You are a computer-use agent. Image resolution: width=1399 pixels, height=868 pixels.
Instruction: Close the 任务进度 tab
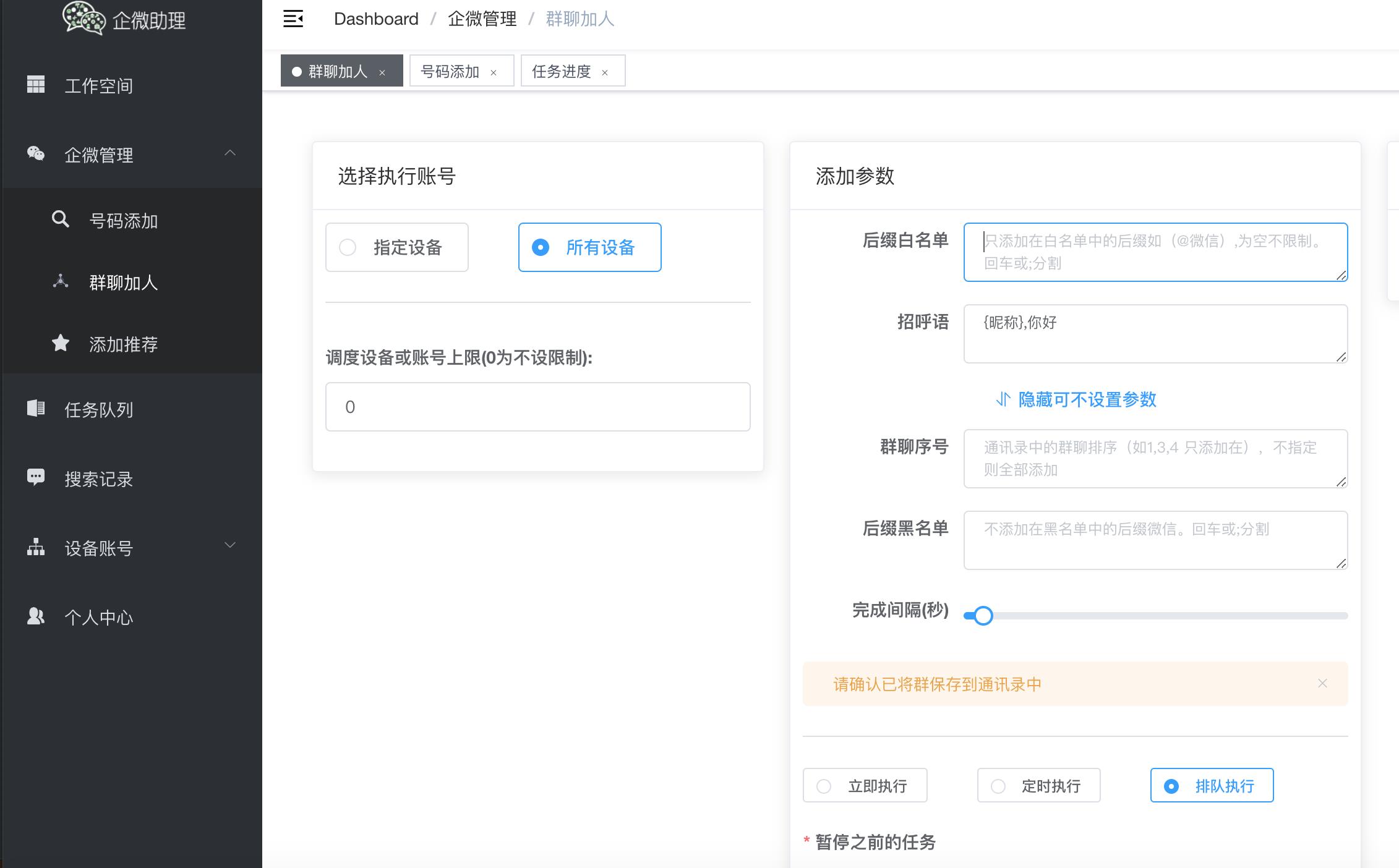(x=605, y=73)
